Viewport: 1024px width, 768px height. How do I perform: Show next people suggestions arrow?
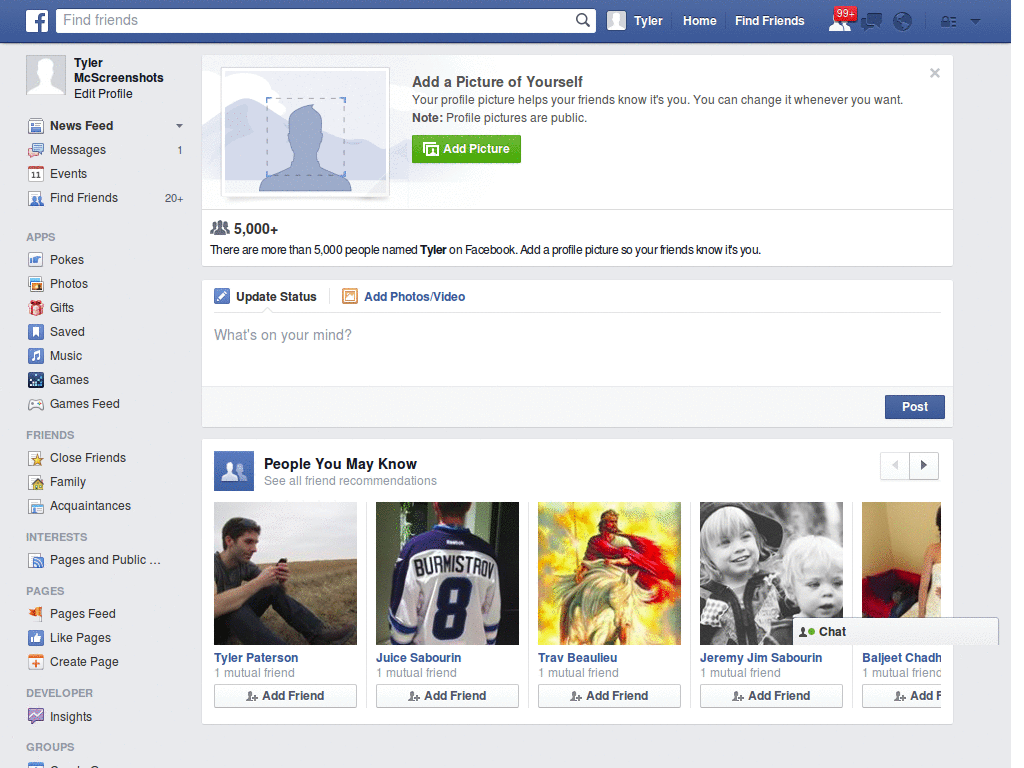point(923,466)
